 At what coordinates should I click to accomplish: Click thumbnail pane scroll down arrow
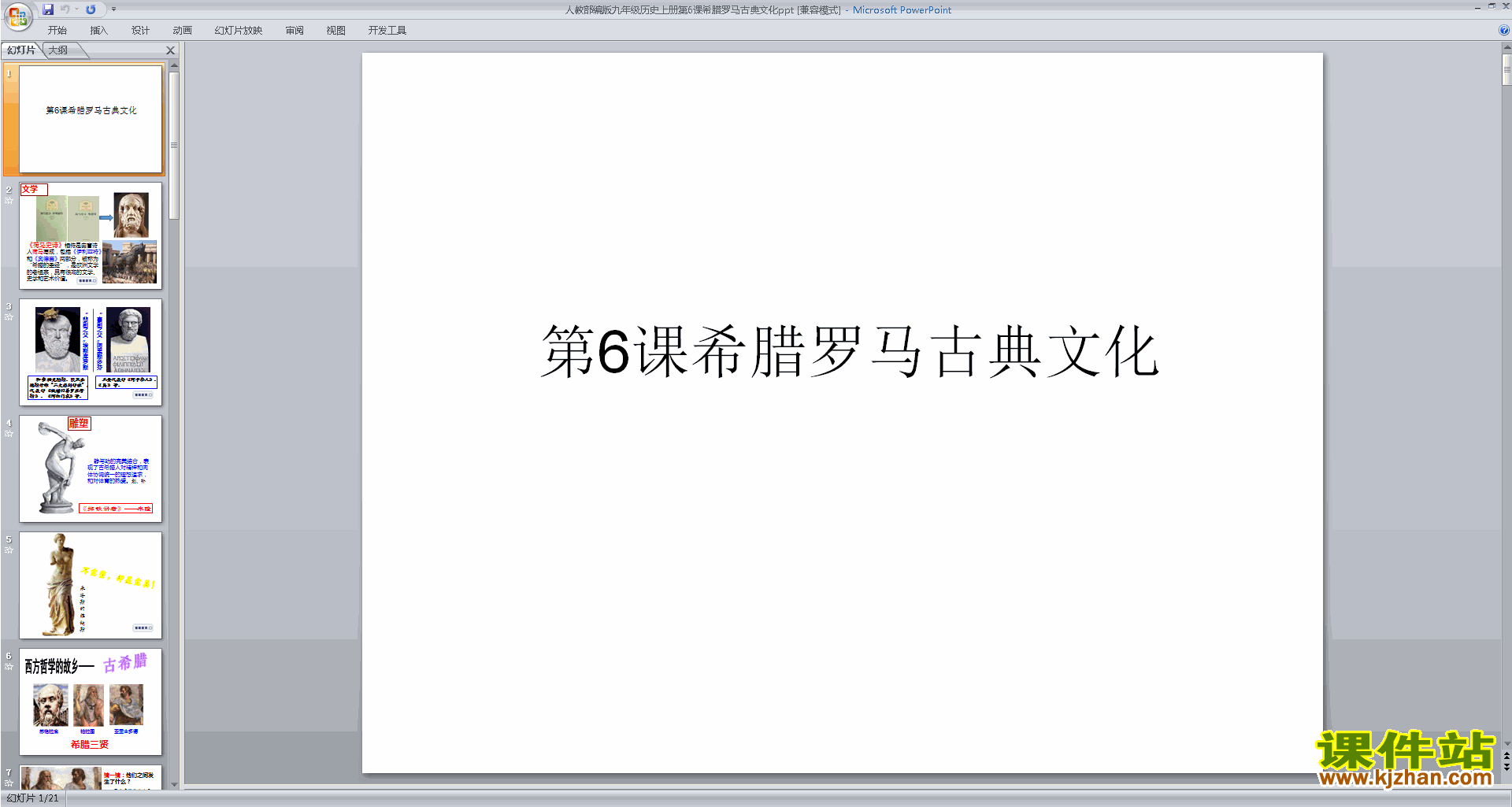click(174, 784)
